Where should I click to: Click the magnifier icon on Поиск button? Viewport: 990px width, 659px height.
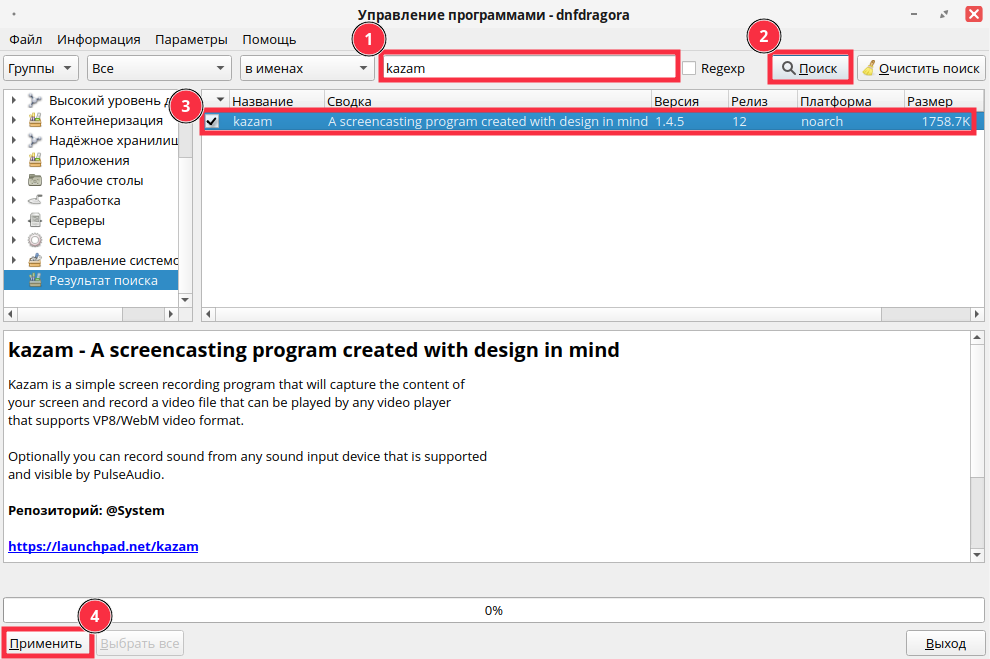point(788,68)
